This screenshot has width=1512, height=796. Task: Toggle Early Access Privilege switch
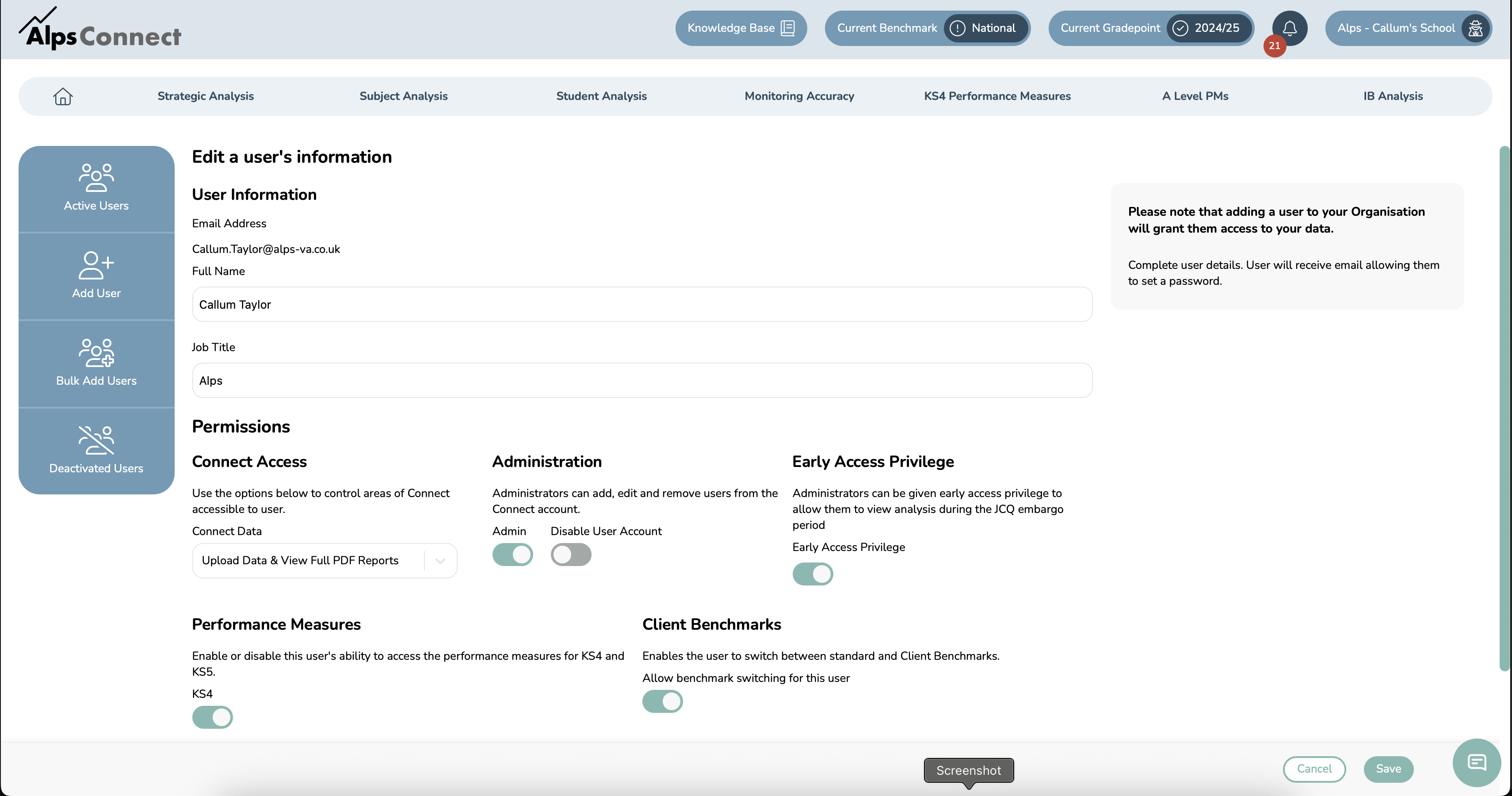(812, 574)
